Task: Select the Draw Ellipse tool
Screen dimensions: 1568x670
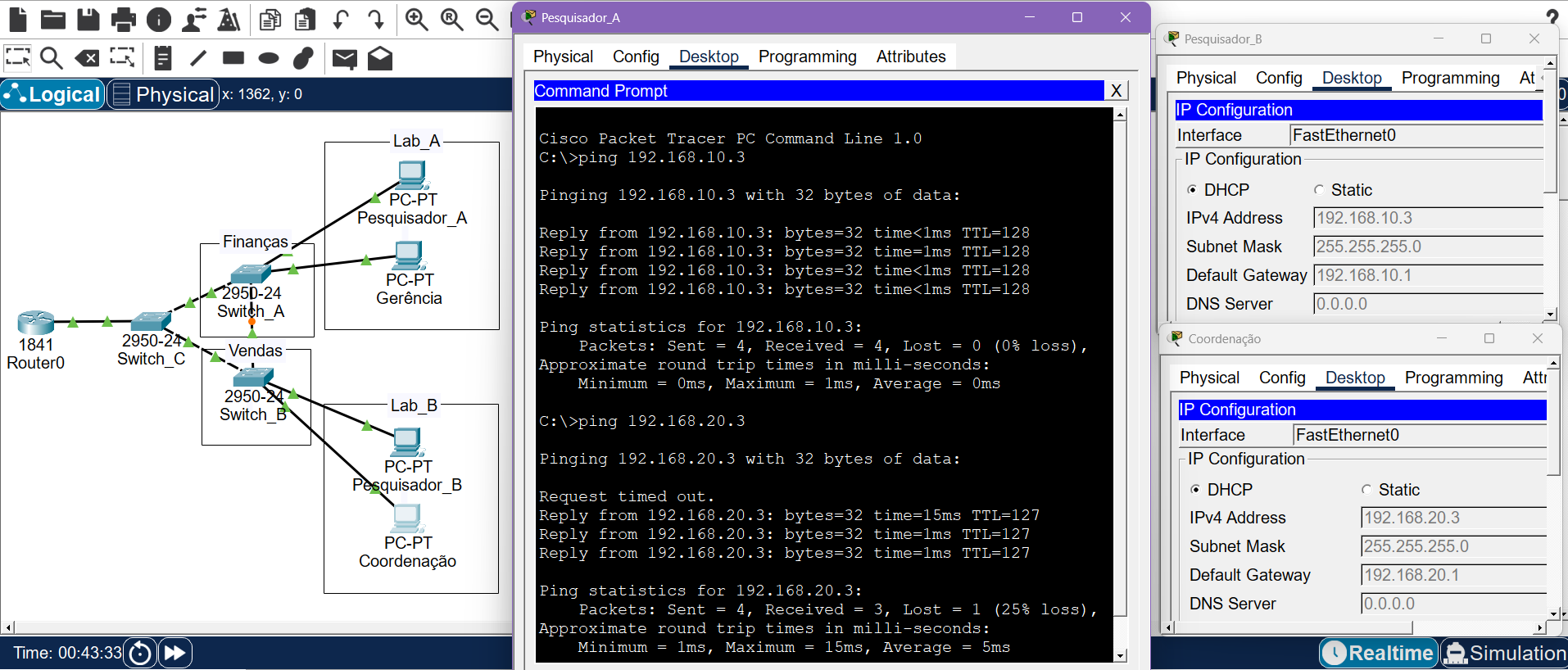Action: [x=269, y=58]
